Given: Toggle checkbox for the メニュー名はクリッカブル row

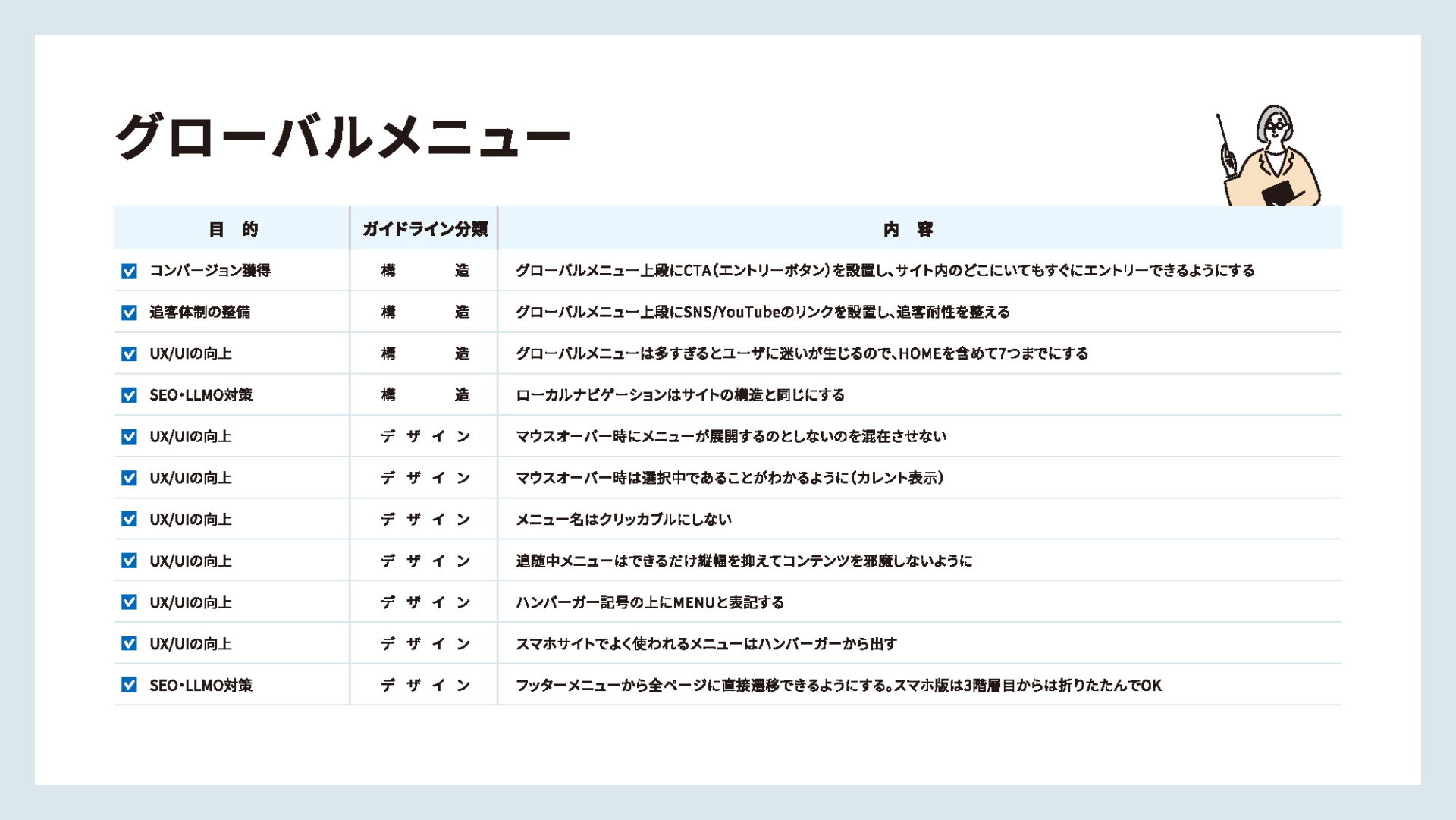Looking at the screenshot, I should coord(129,520).
